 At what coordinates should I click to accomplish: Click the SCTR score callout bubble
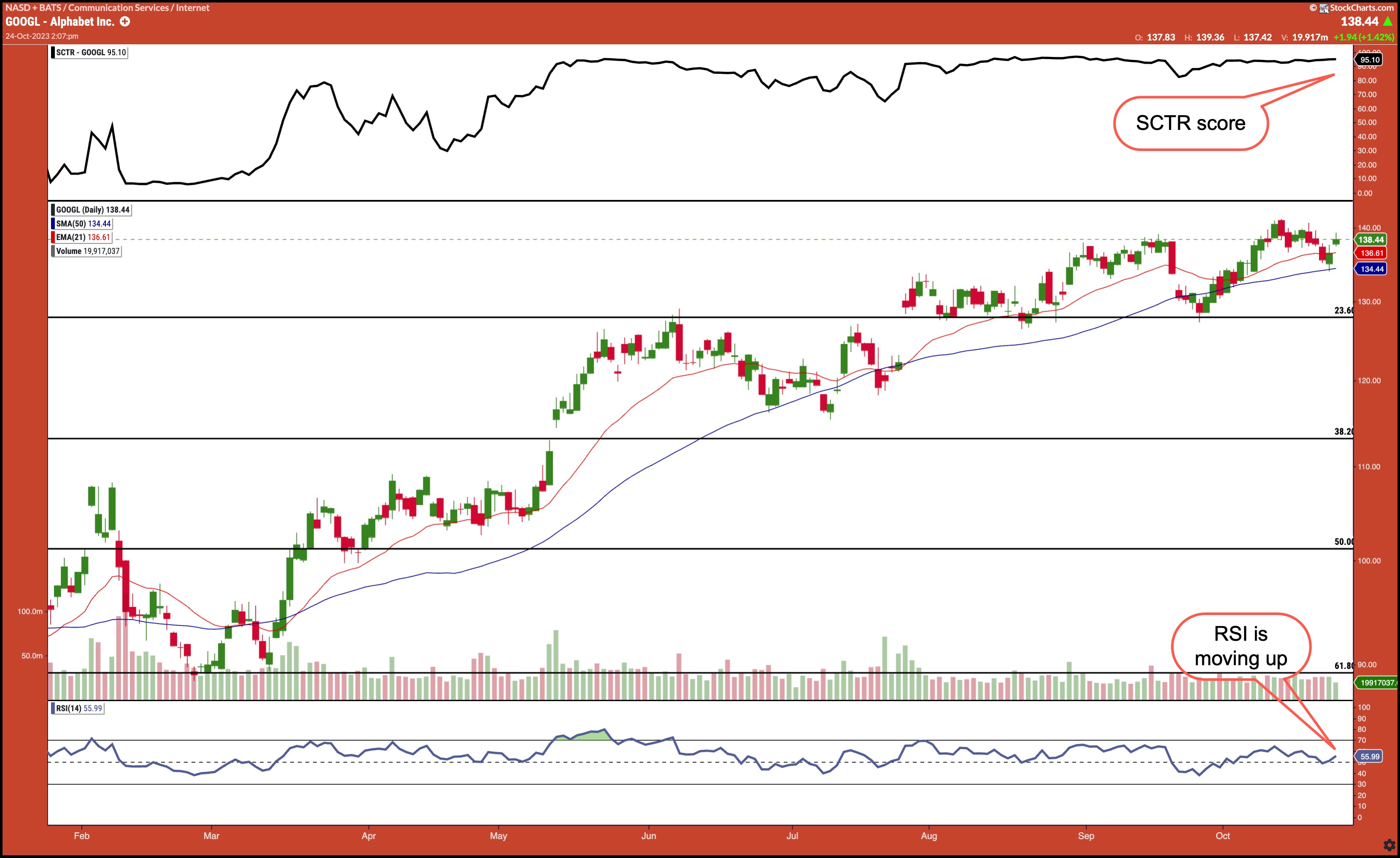[1190, 123]
